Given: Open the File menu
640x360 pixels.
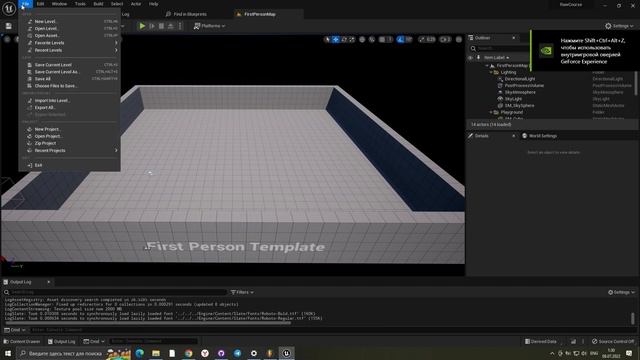Looking at the screenshot, I should pos(25,4).
